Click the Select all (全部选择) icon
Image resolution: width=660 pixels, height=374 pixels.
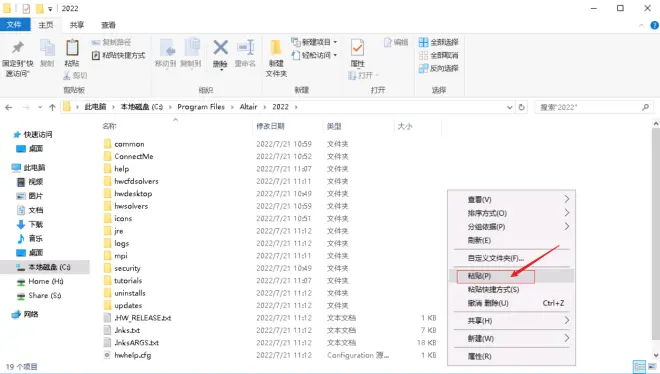point(438,42)
